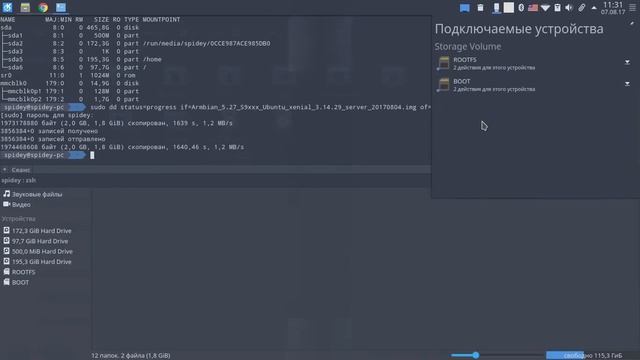
Task: Open BOOT in Dolphin devices list
Action: coord(16,282)
